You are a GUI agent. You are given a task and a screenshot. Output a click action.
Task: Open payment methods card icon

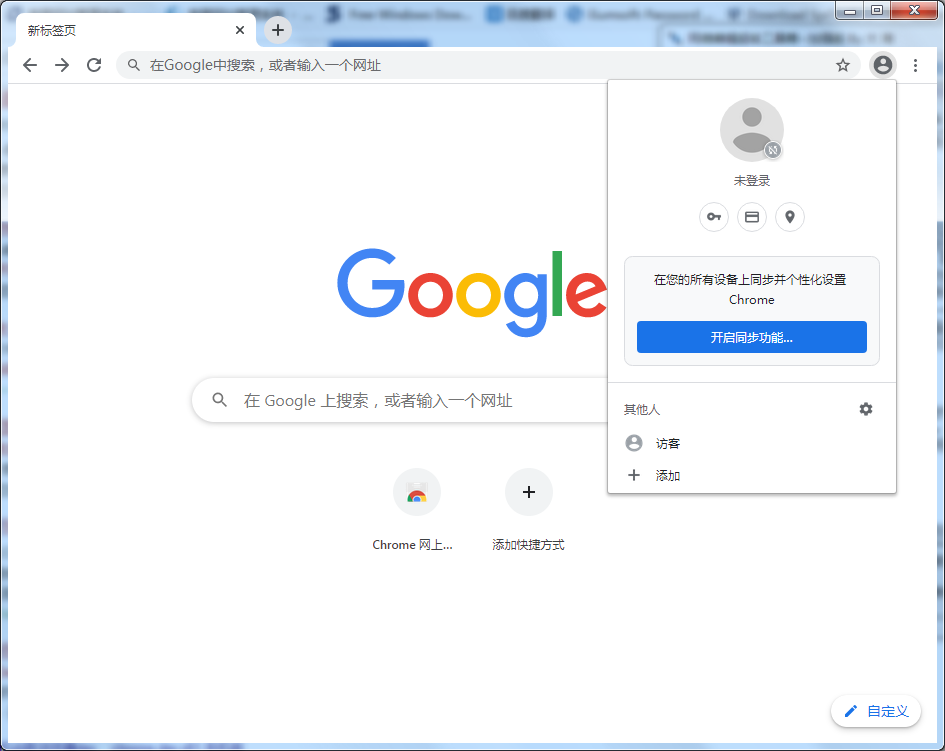[752, 217]
